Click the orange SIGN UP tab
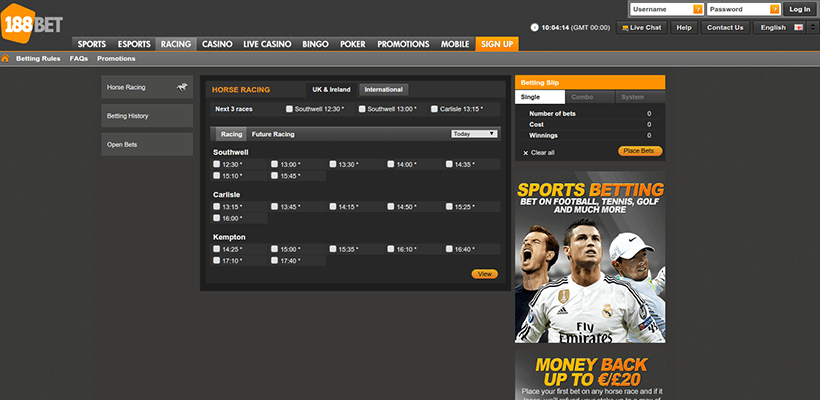 pos(497,44)
